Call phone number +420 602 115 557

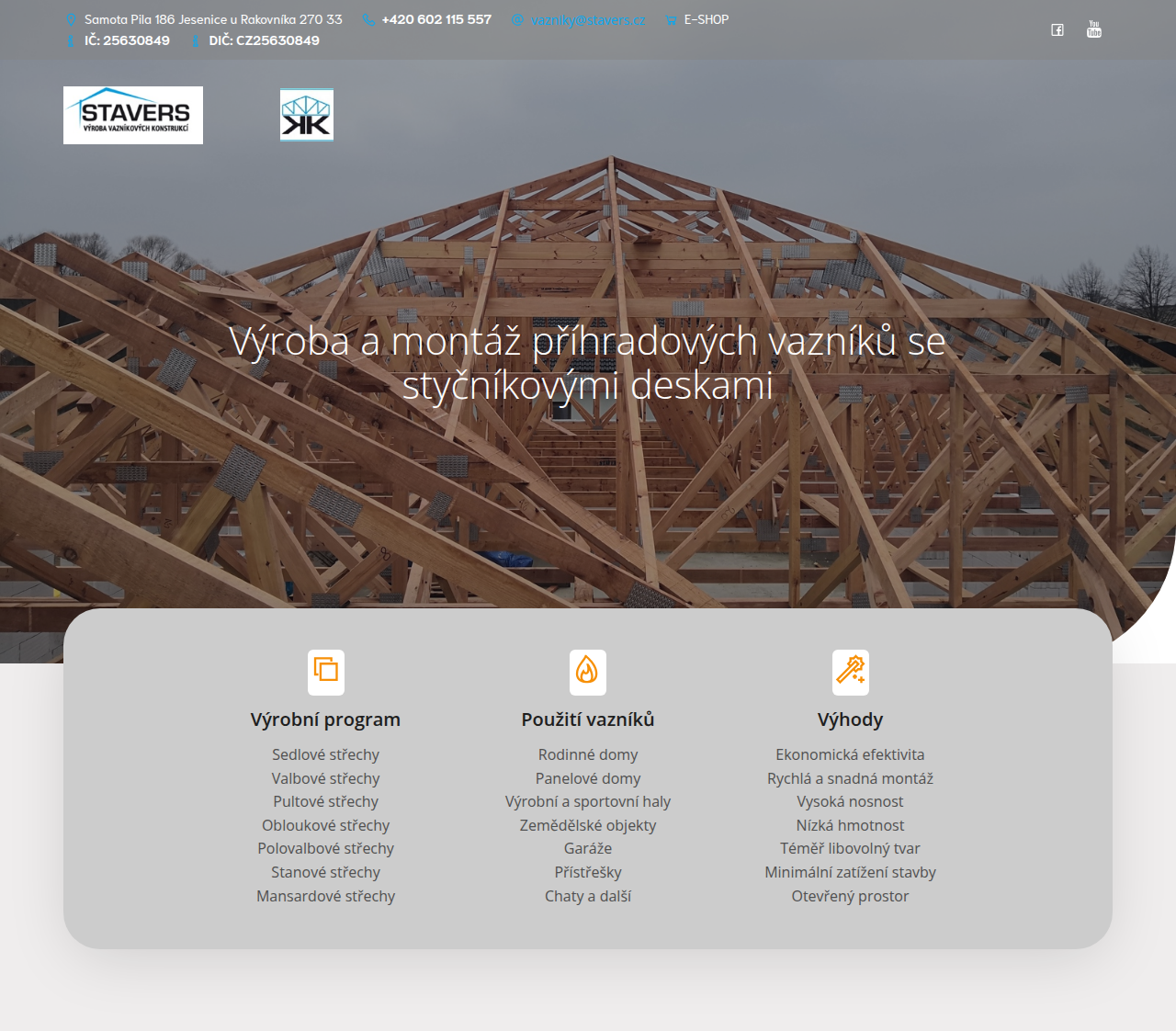click(436, 19)
